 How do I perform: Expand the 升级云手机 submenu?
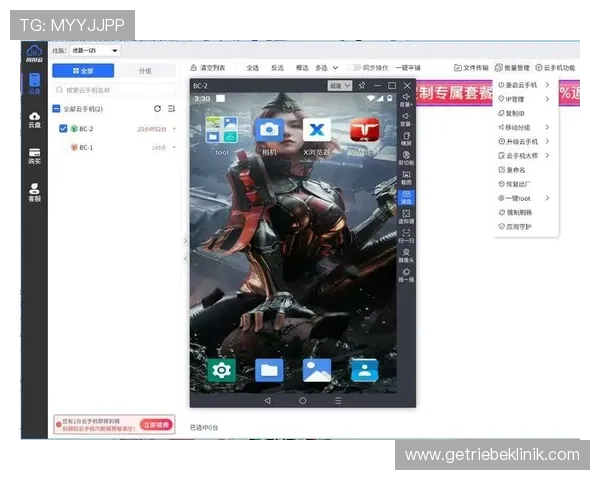(547, 141)
